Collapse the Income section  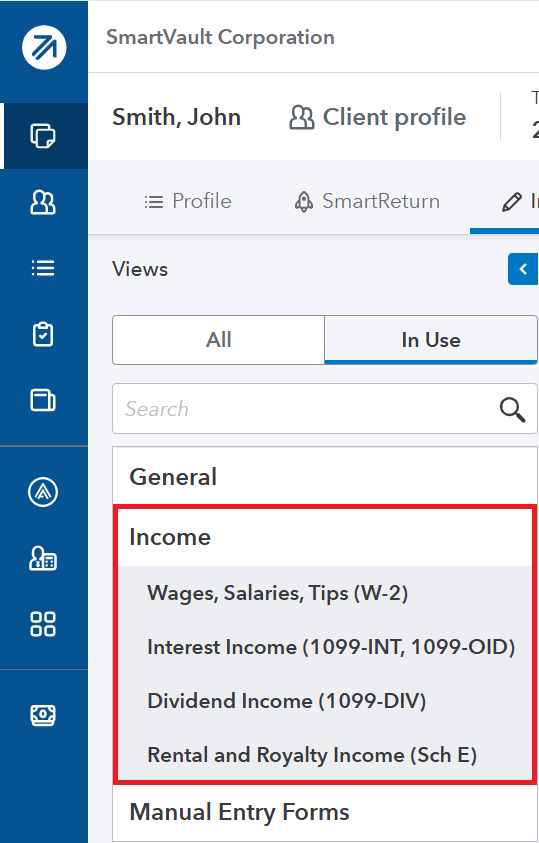325,537
